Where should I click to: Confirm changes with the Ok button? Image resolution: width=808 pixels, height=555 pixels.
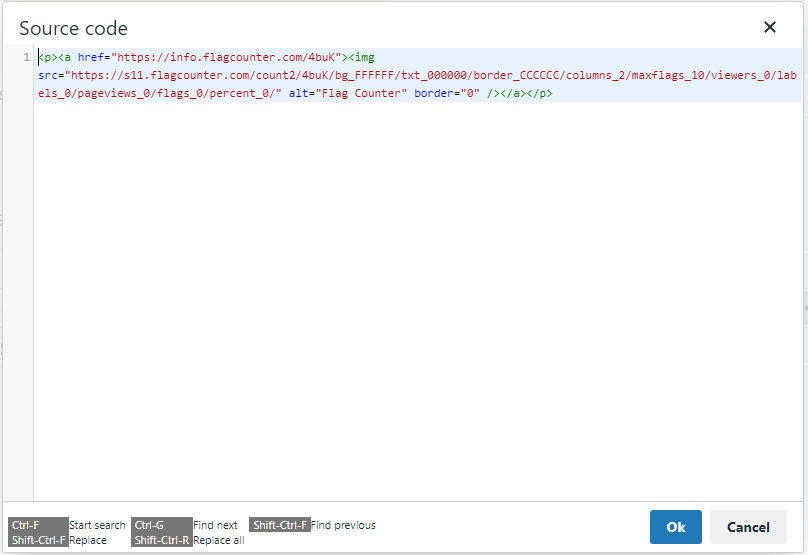pos(676,527)
